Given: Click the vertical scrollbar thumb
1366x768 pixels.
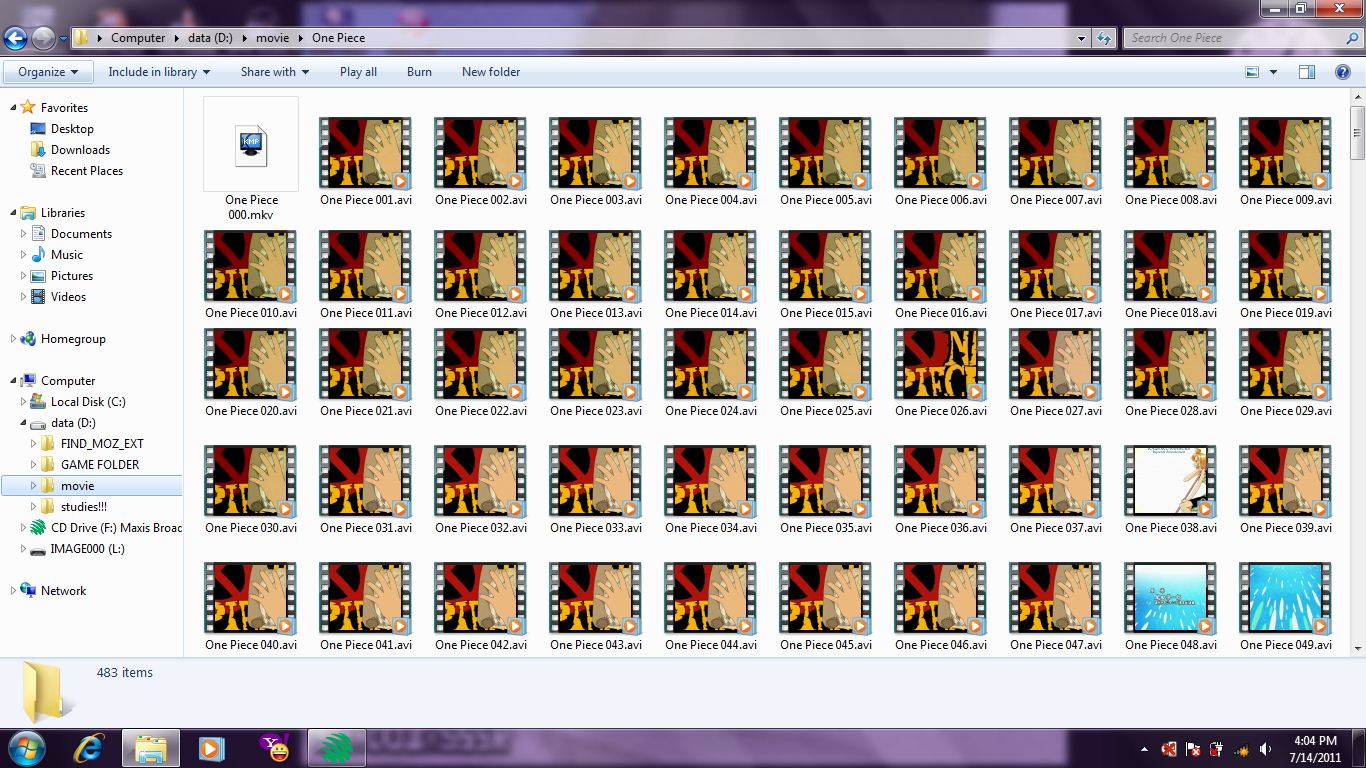Looking at the screenshot, I should [x=1357, y=132].
